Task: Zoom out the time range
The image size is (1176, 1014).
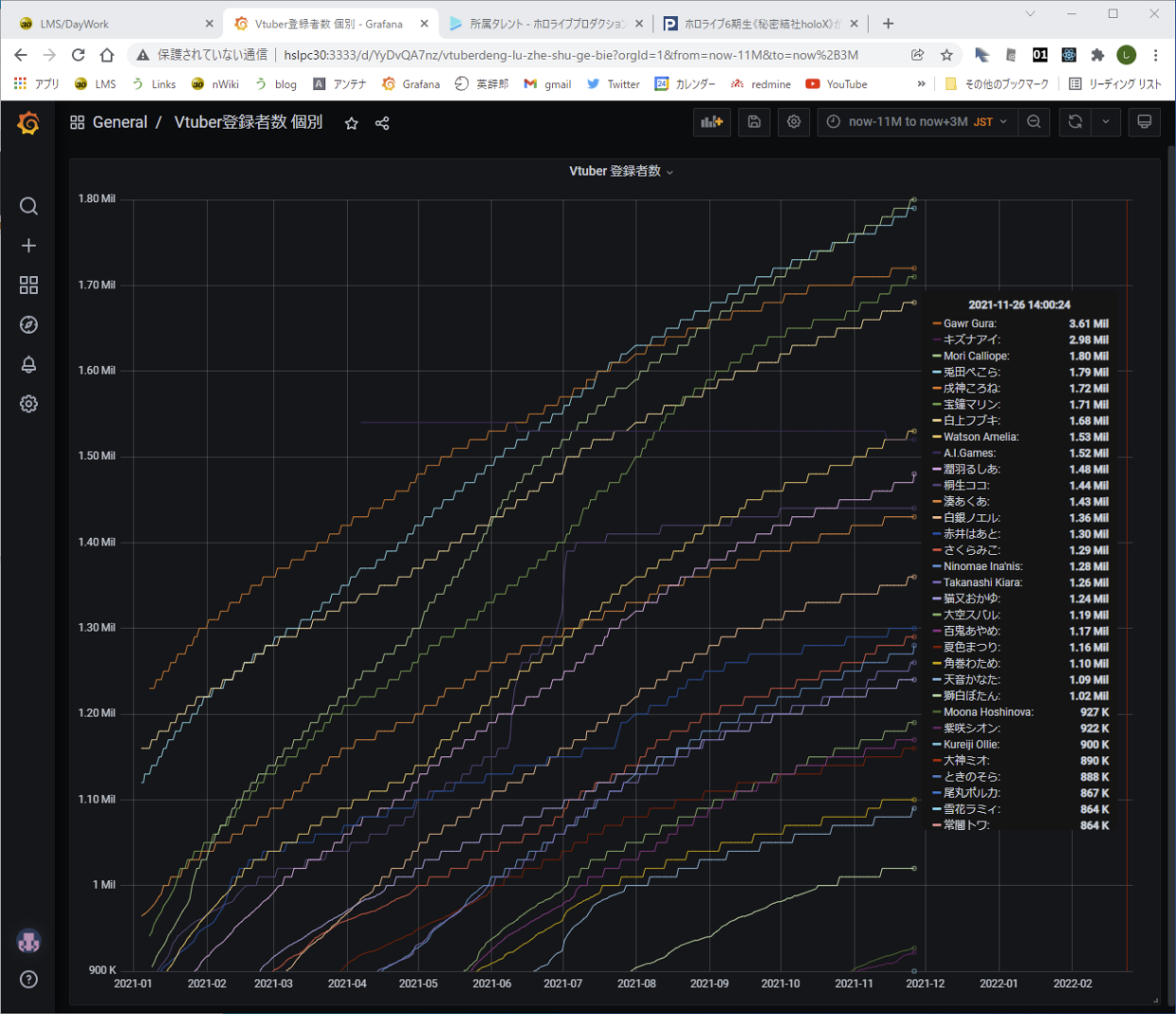Action: tap(1034, 122)
